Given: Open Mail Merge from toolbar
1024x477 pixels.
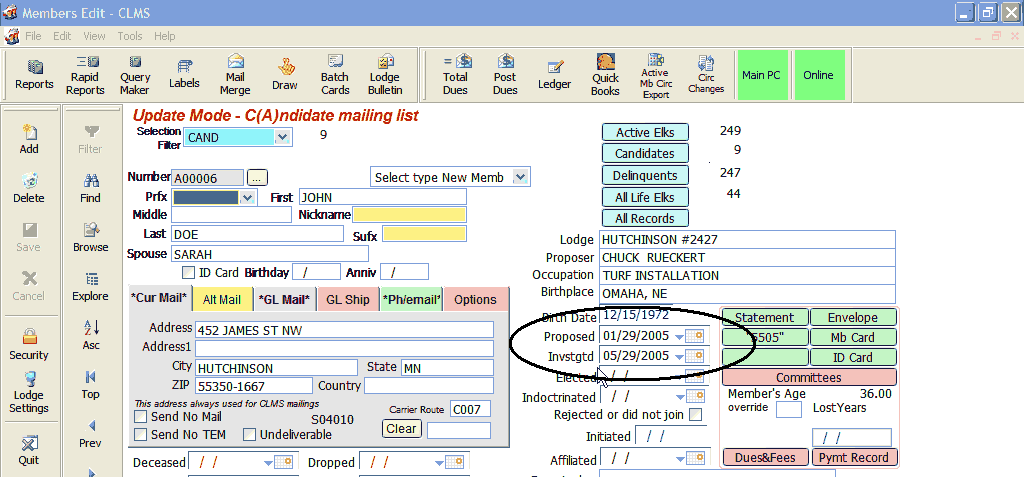Looking at the screenshot, I should click(x=235, y=74).
